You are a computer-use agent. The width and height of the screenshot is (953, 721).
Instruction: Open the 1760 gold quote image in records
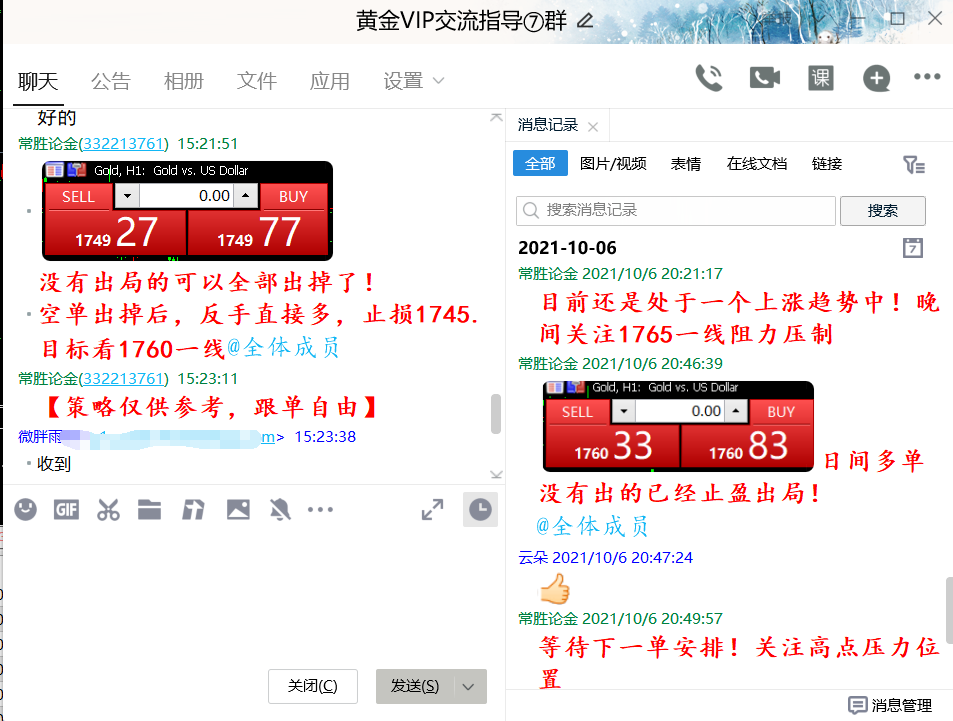click(678, 426)
